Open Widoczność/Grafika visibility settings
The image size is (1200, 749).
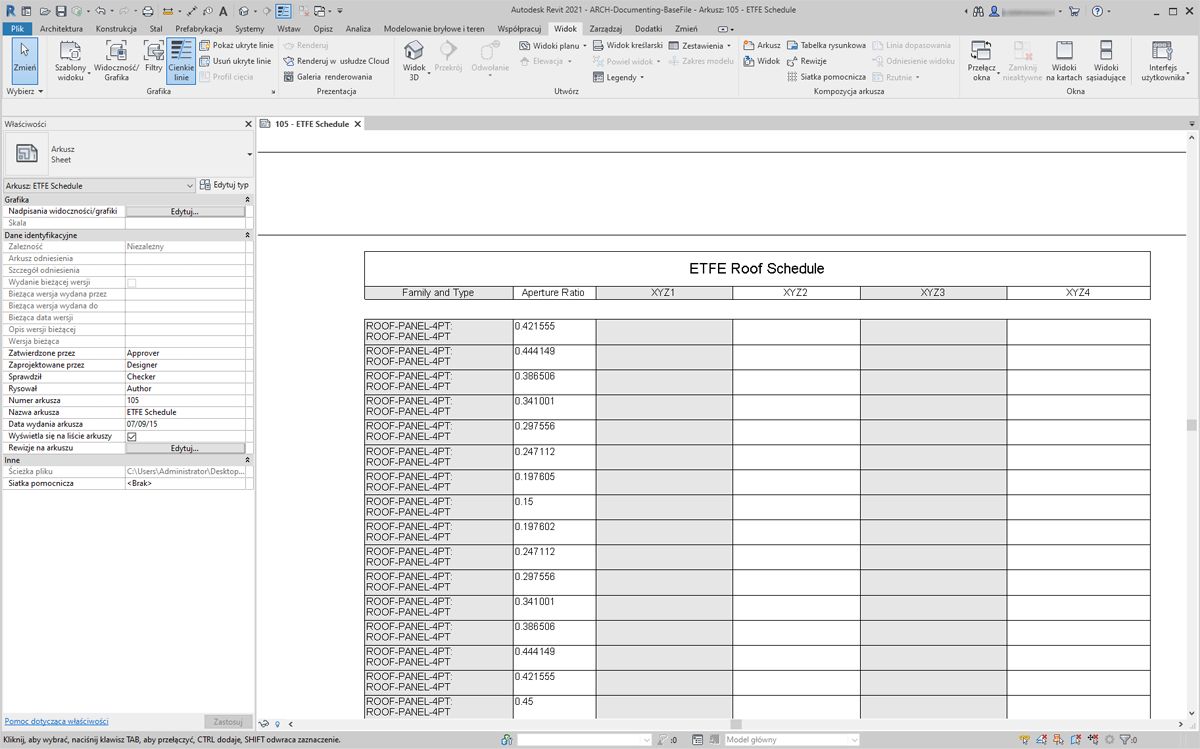point(116,62)
